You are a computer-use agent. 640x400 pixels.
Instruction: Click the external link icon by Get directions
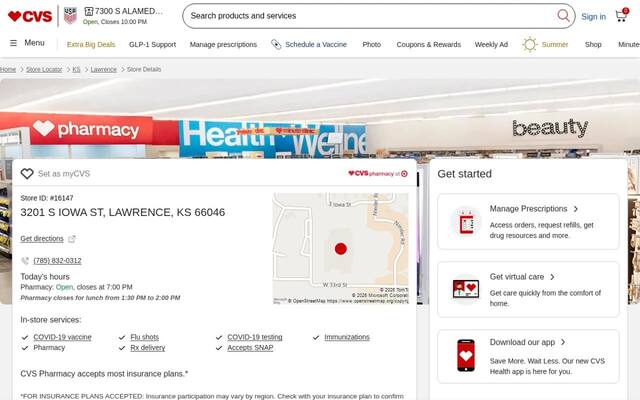click(72, 239)
